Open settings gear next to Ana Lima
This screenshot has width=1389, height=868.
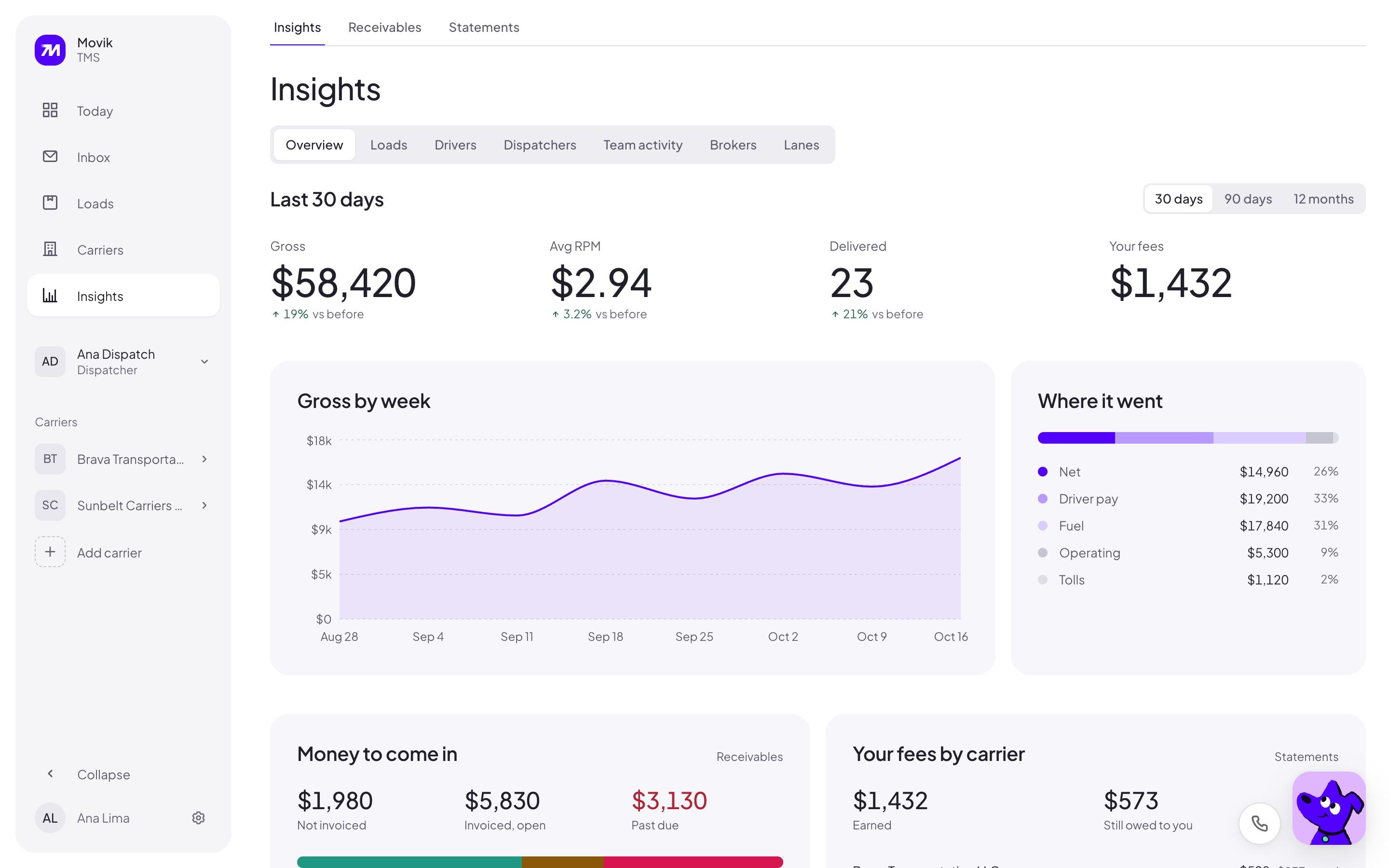198,817
